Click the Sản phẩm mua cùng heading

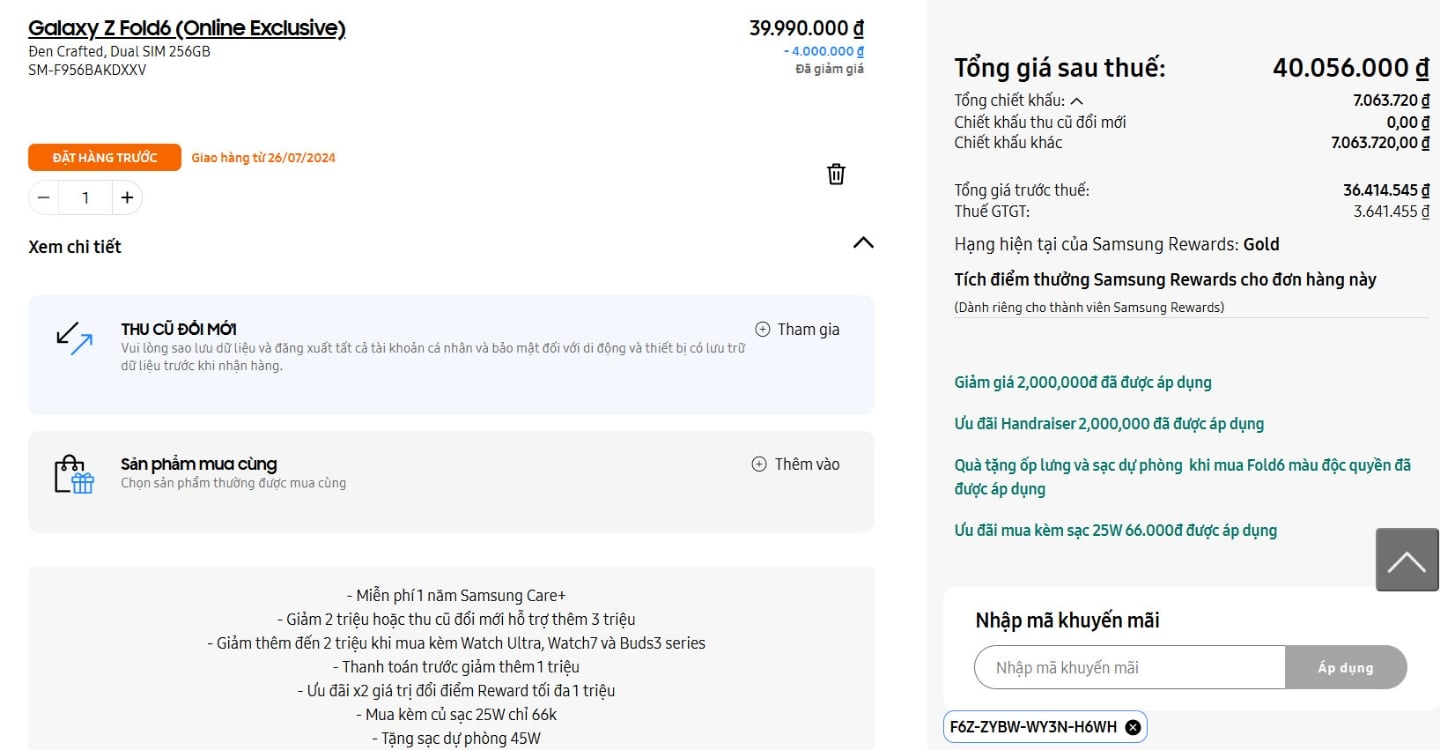[199, 464]
